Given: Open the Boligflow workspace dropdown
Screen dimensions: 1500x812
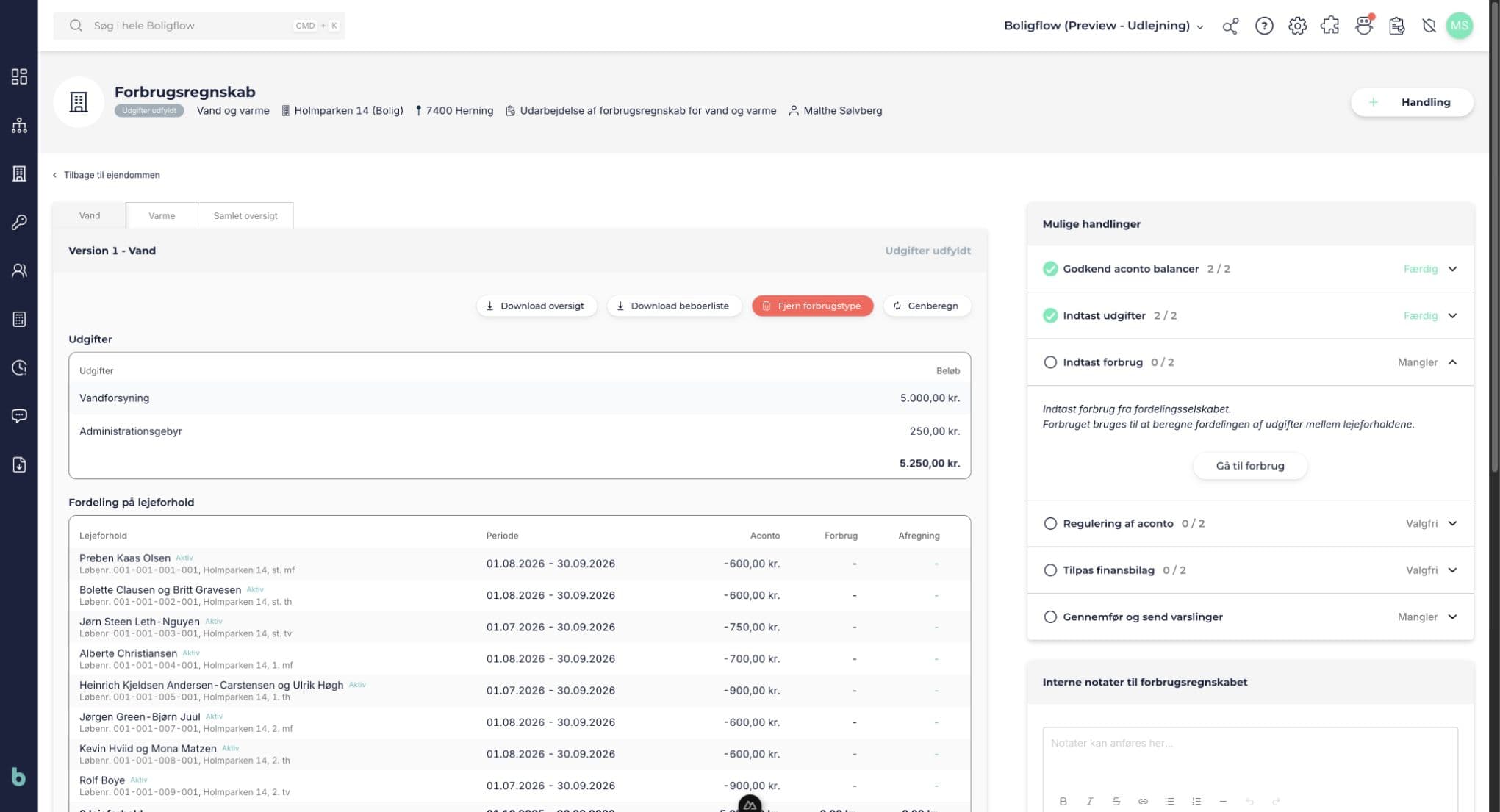Looking at the screenshot, I should click(1103, 26).
